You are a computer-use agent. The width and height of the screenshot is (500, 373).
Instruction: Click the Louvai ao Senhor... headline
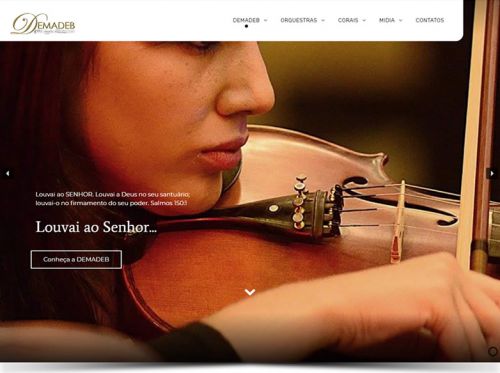tap(96, 227)
